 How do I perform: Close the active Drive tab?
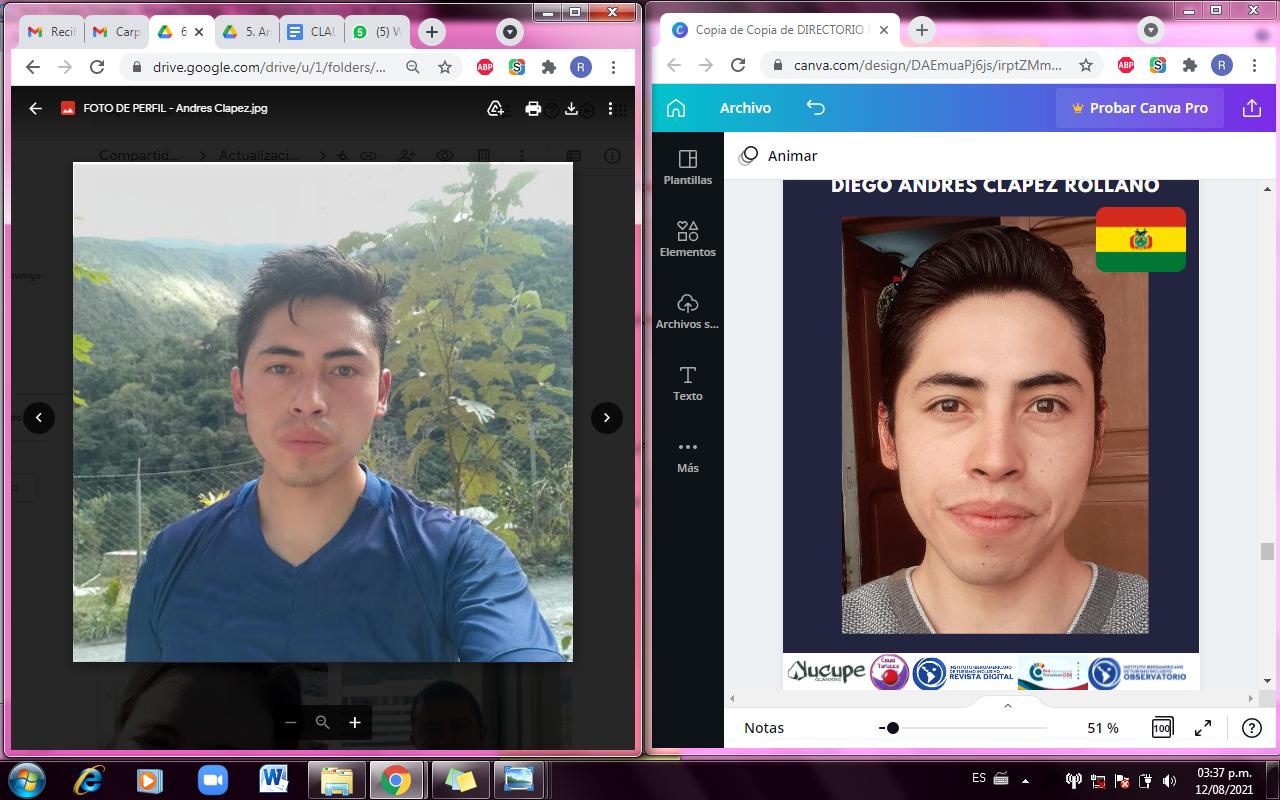pos(199,32)
